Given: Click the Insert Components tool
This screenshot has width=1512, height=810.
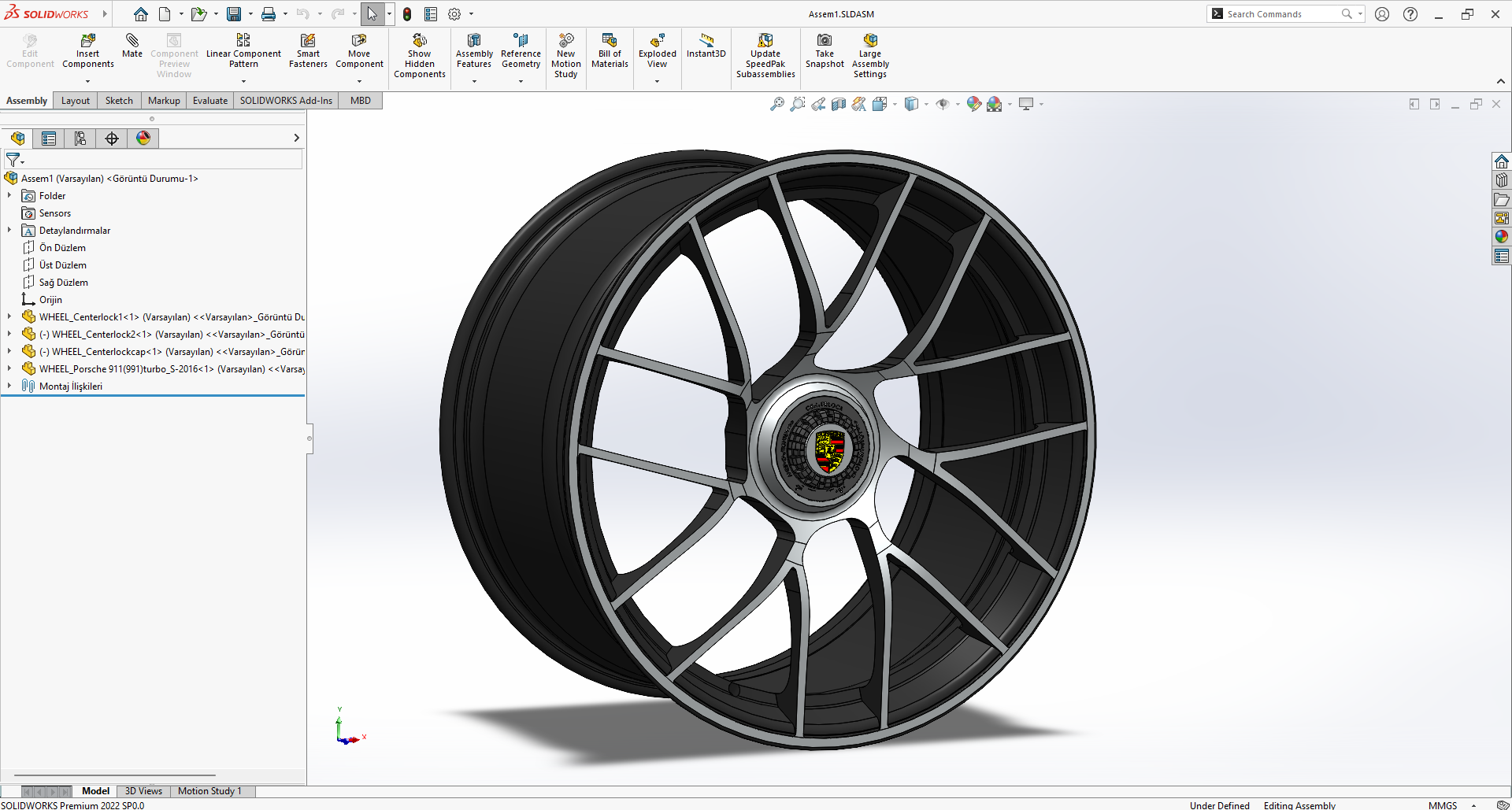Looking at the screenshot, I should point(88,50).
